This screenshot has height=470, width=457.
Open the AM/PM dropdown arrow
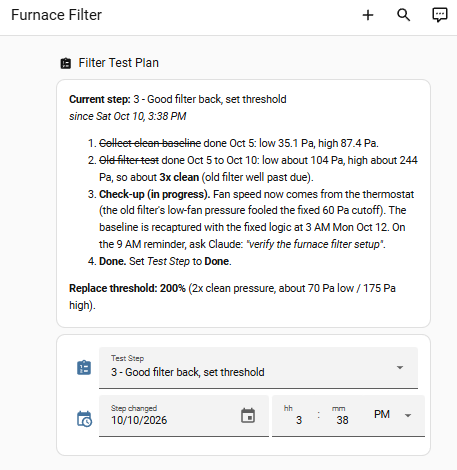(408, 415)
